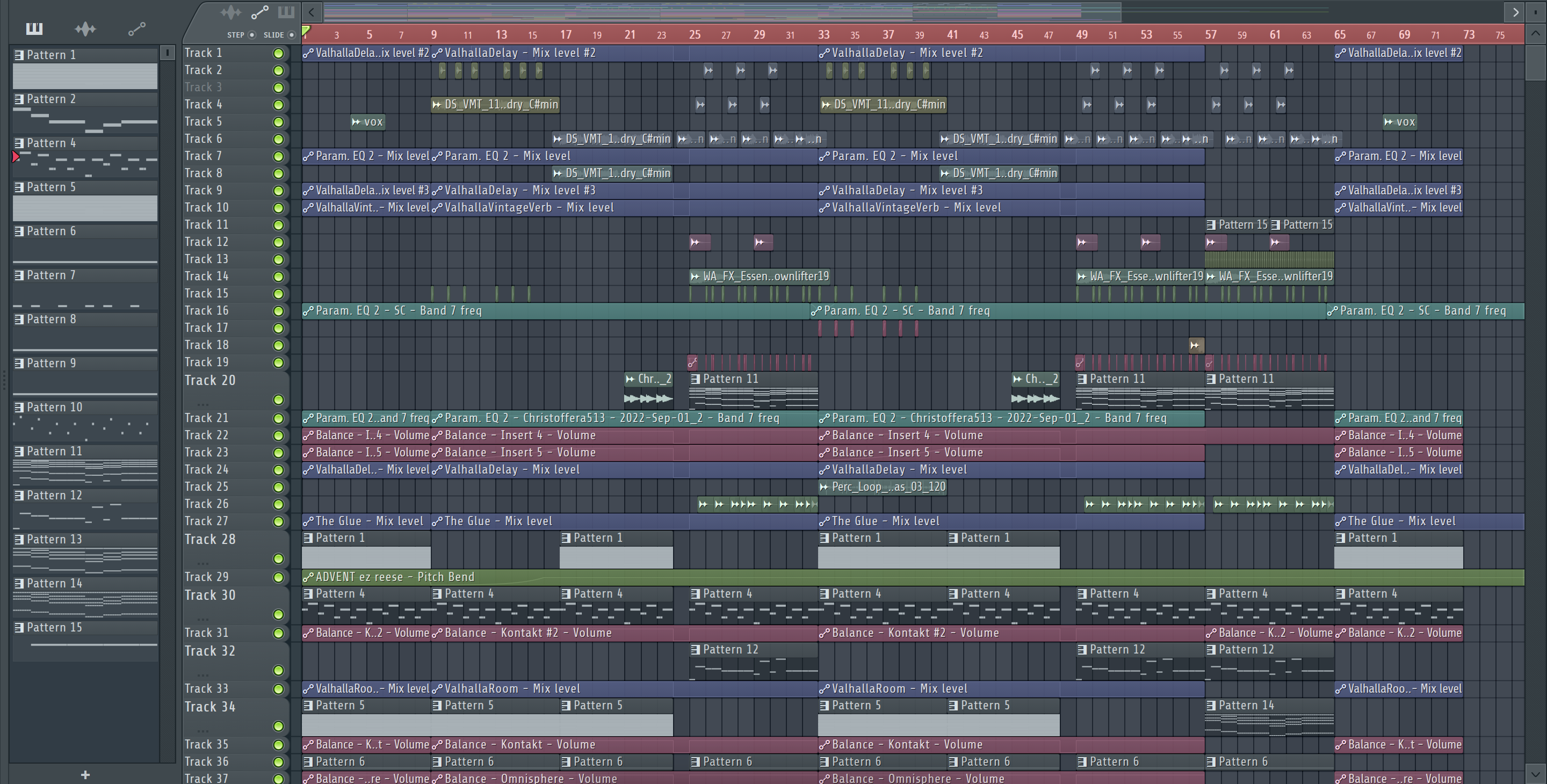Click the left arrow of the timeline overview
Image resolution: width=1547 pixels, height=784 pixels.
(x=311, y=12)
